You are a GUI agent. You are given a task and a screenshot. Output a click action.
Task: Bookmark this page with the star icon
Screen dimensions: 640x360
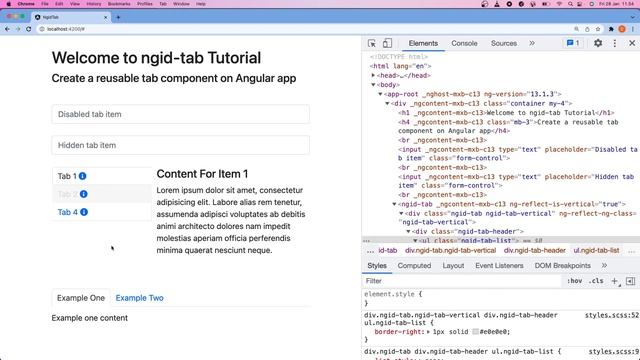(598, 29)
